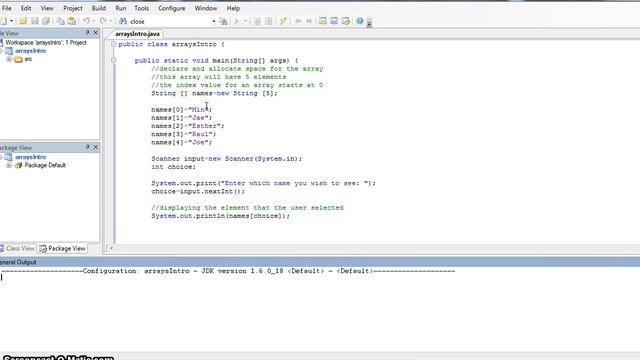Open the Edit menu

point(26,8)
